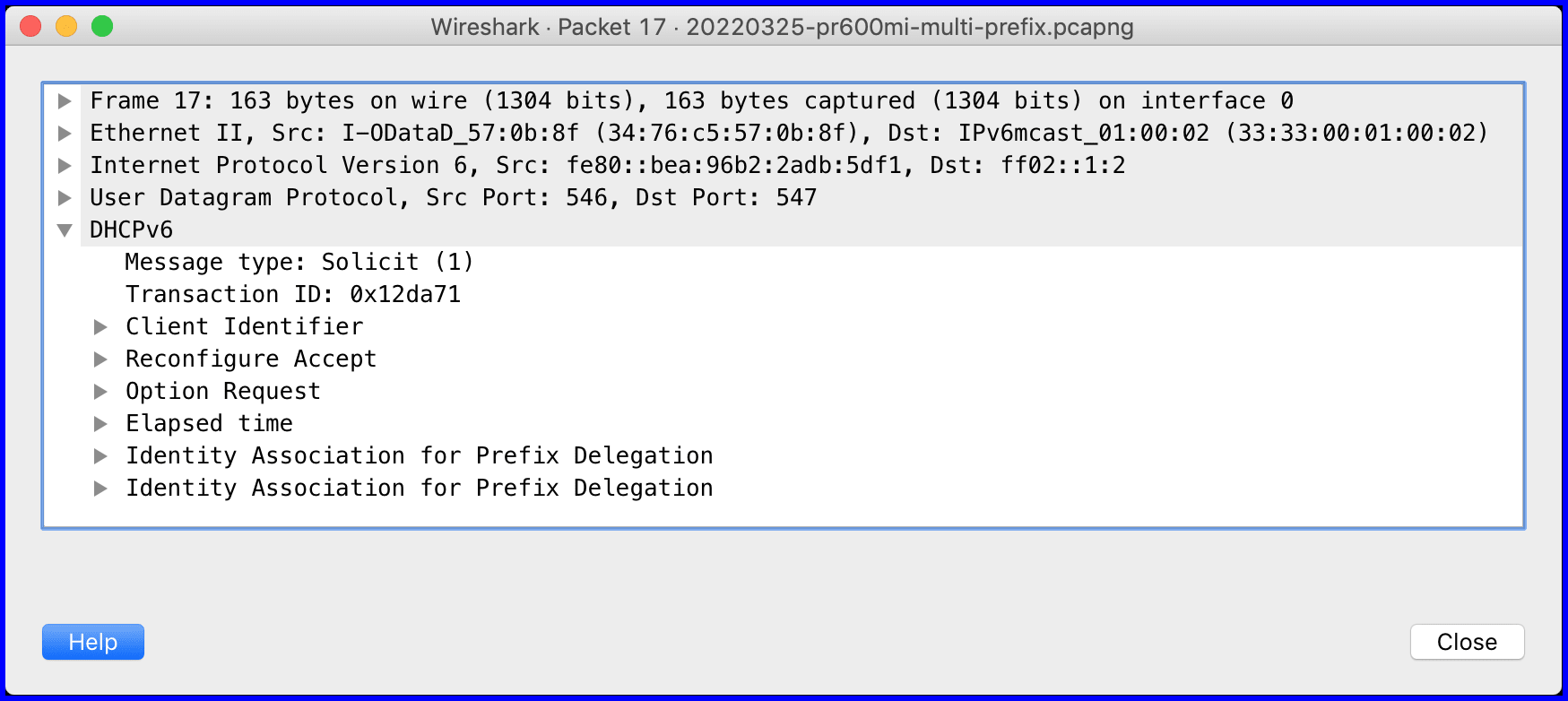Screen dimensions: 1568x701
Task: Click the Help button
Action: click(93, 642)
